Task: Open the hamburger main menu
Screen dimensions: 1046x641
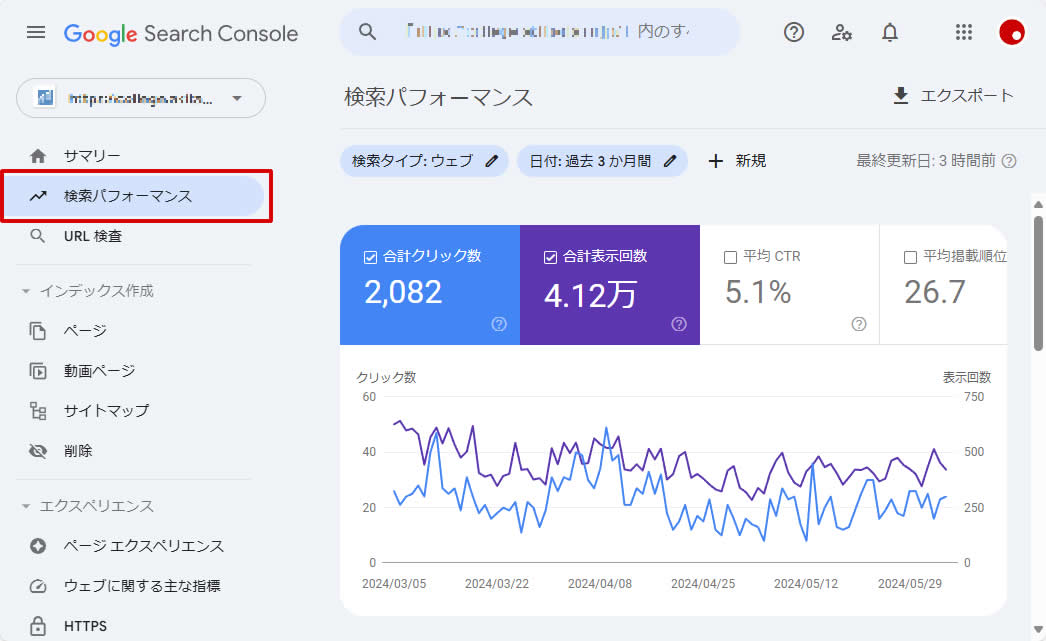Action: [x=36, y=33]
